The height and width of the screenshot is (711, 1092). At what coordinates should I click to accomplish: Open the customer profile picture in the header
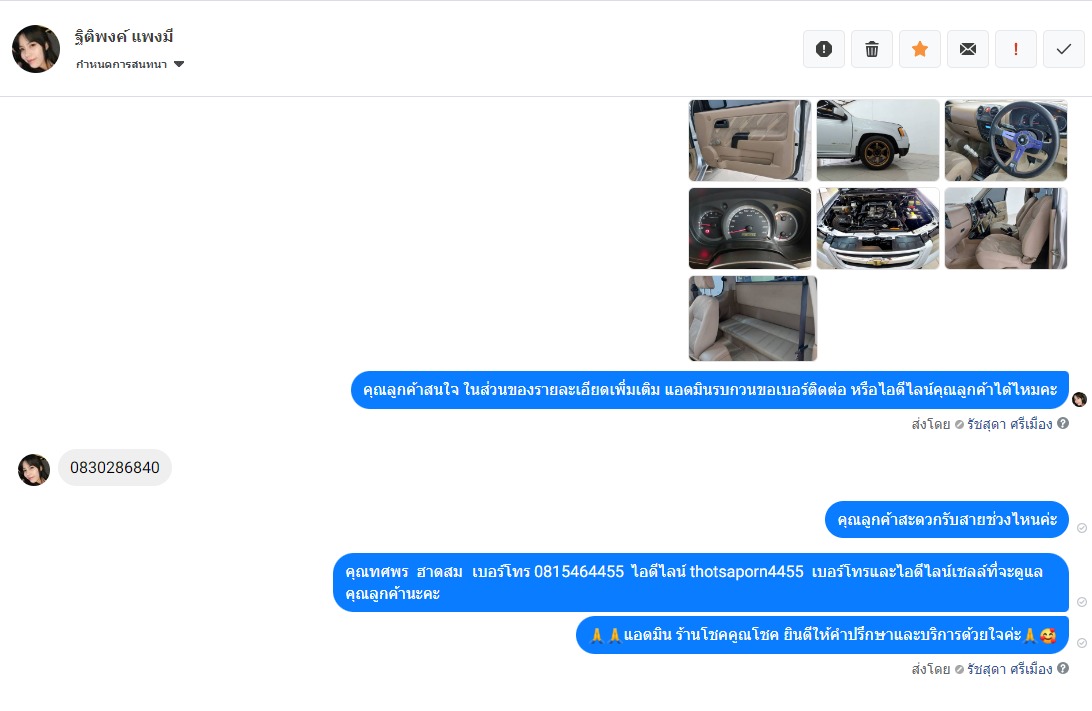pyautogui.click(x=36, y=49)
